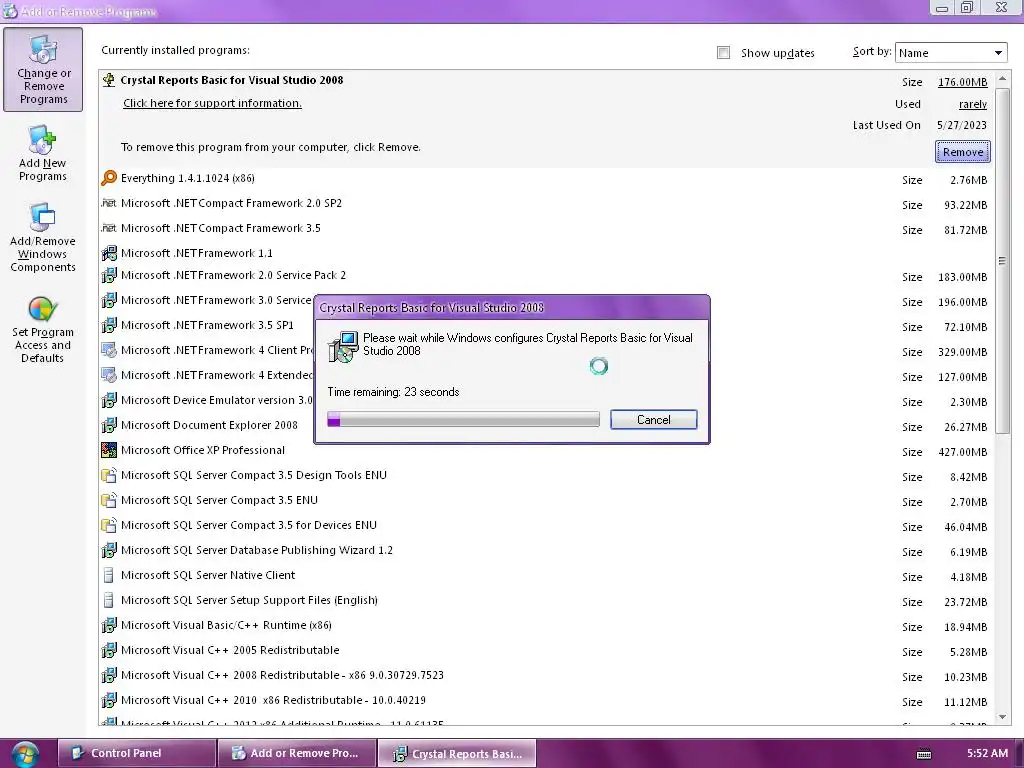The image size is (1024, 768).
Task: Click the 176.00MB size link
Action: [963, 82]
